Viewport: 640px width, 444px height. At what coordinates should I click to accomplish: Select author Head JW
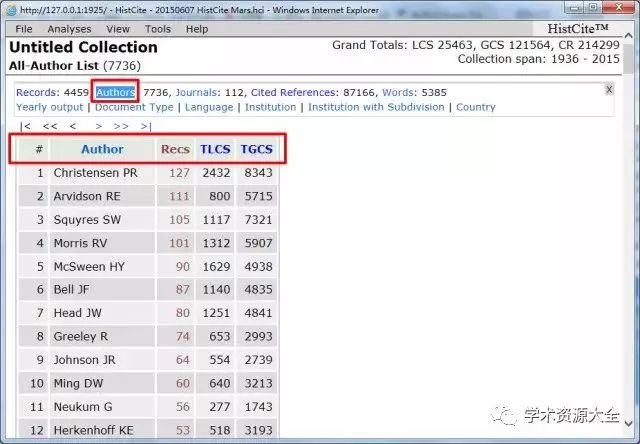[x=78, y=313]
